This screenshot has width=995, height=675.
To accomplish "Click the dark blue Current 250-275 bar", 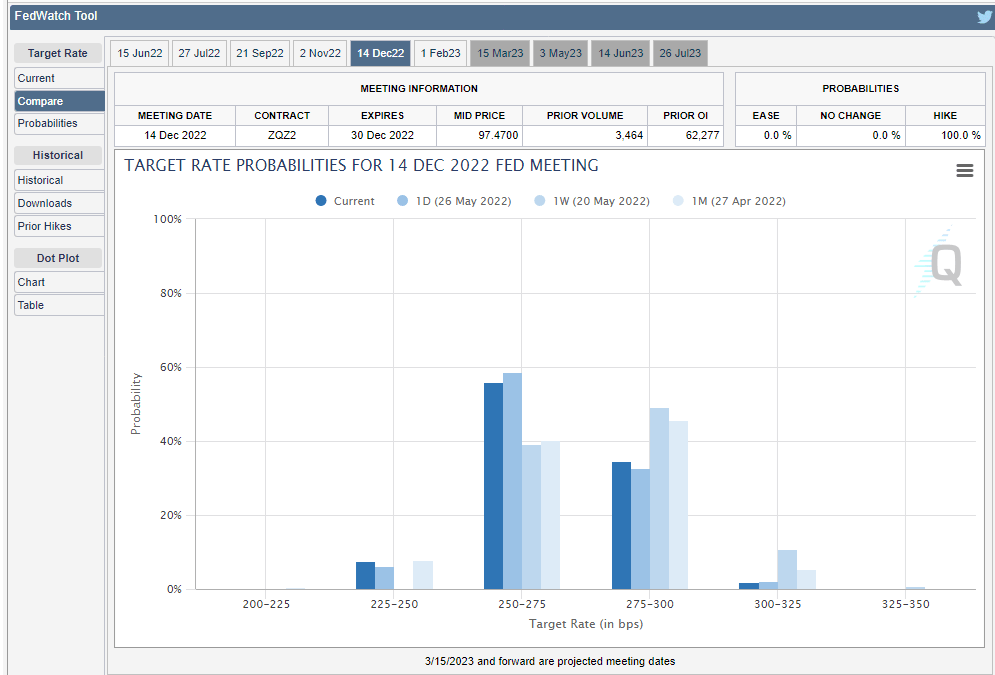I will 493,486.
